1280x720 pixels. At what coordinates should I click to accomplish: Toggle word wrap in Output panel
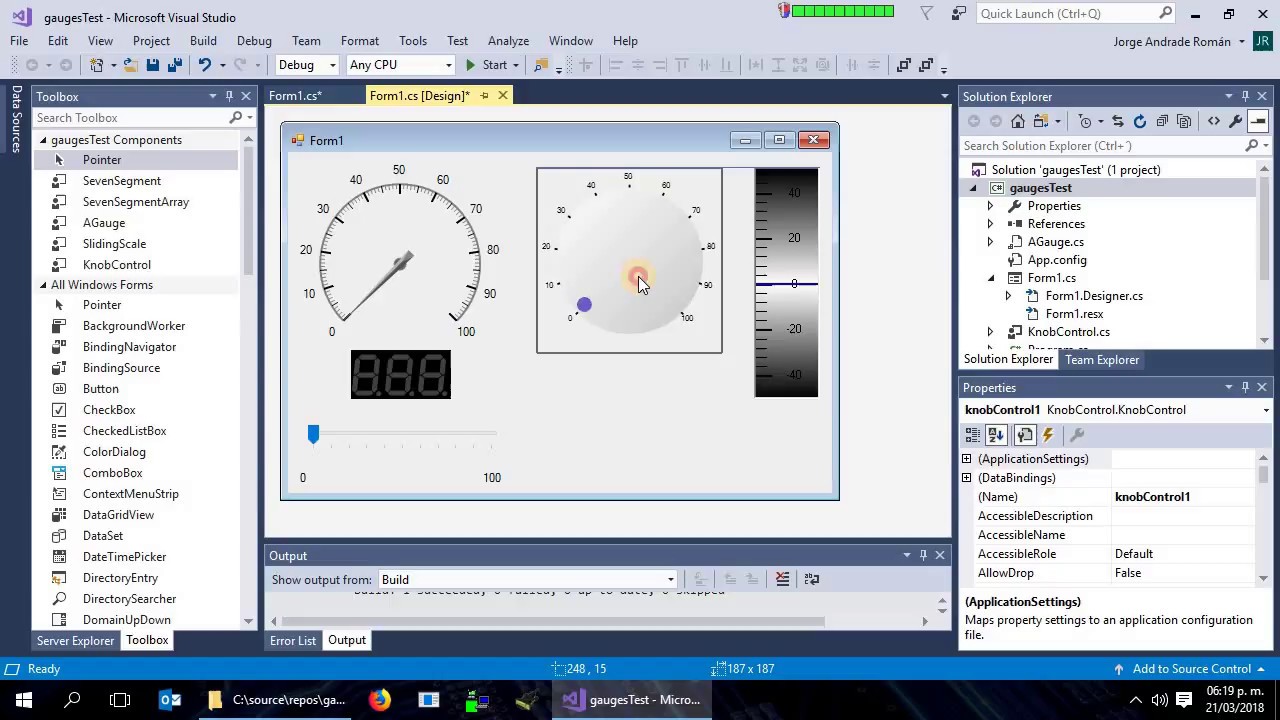[812, 579]
